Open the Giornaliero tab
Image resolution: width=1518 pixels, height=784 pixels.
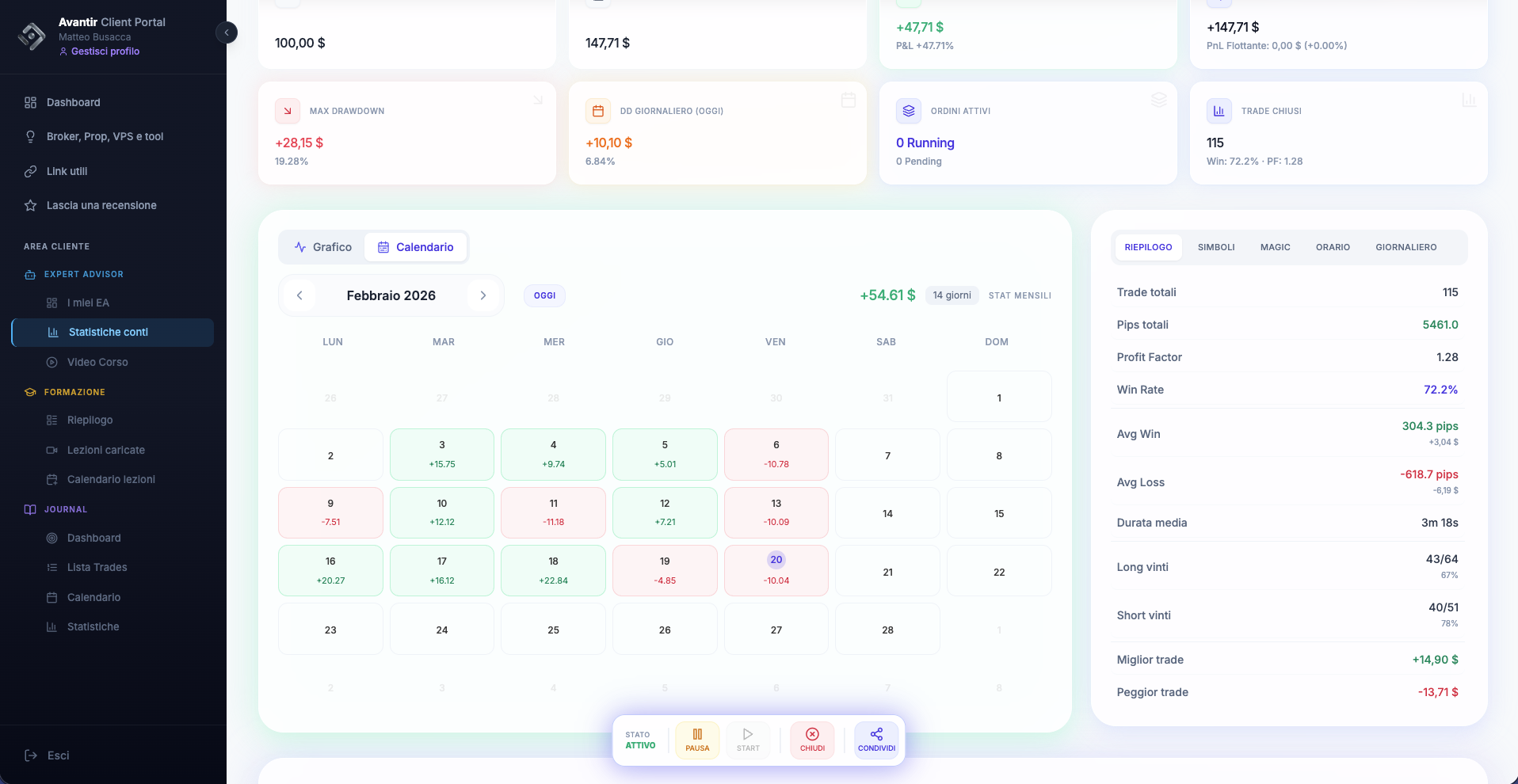(x=1405, y=247)
